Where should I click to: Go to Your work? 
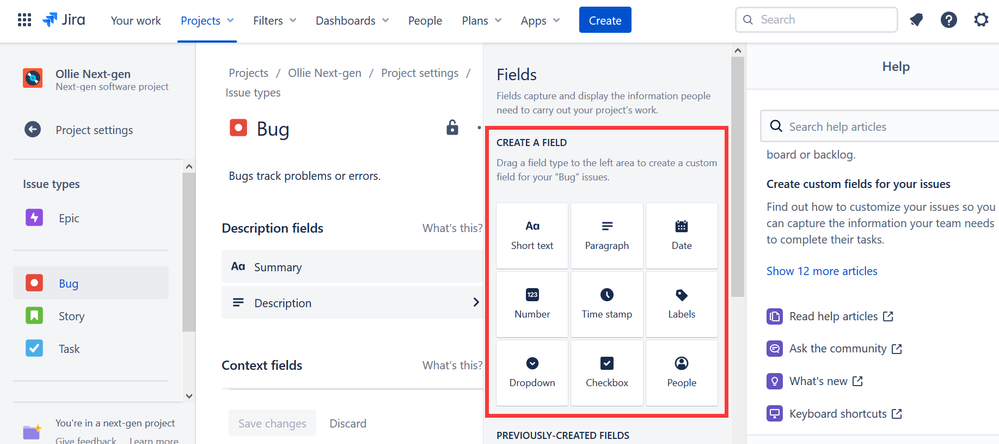tap(136, 20)
